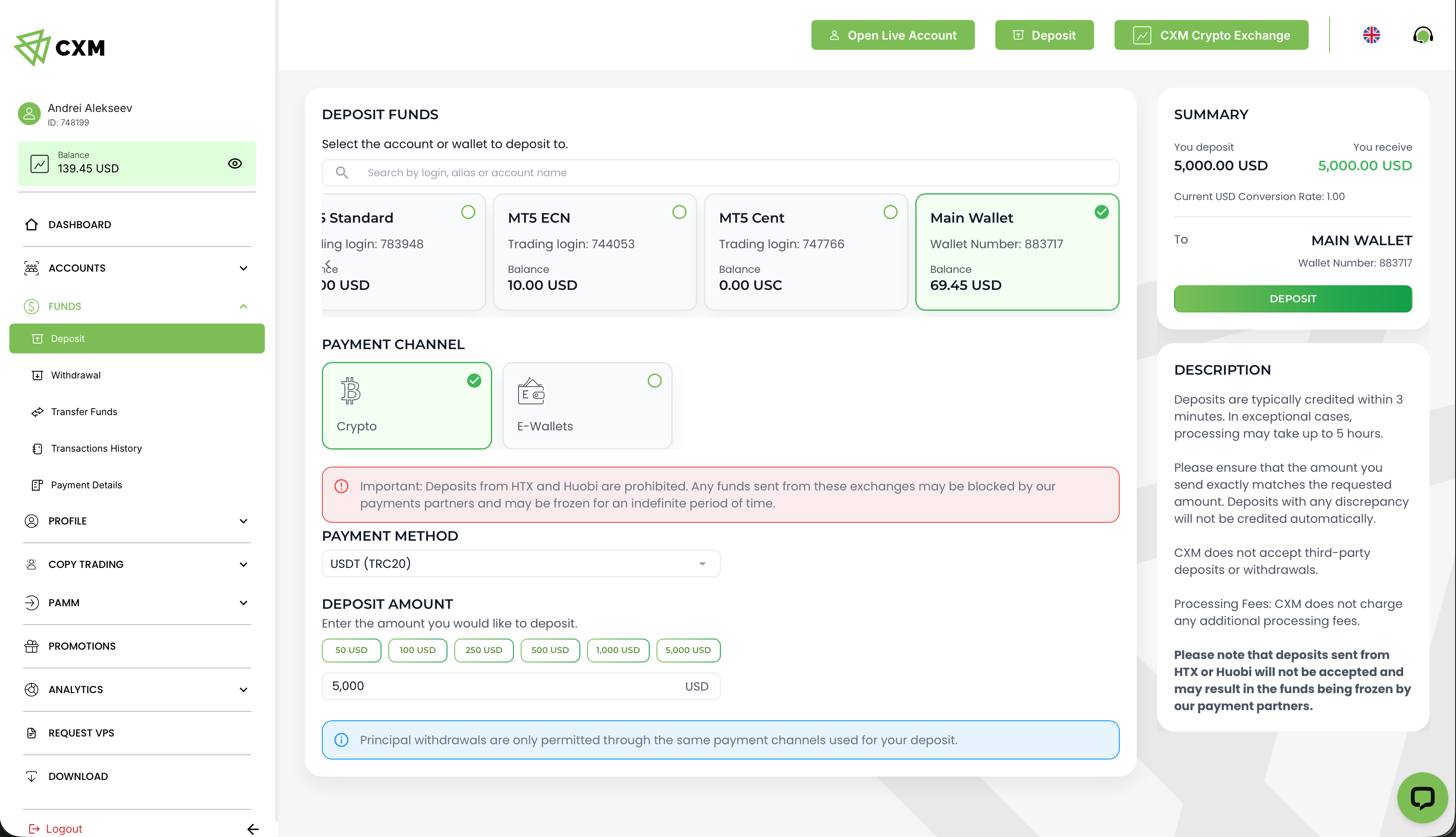Open support headset icon

click(x=1423, y=35)
